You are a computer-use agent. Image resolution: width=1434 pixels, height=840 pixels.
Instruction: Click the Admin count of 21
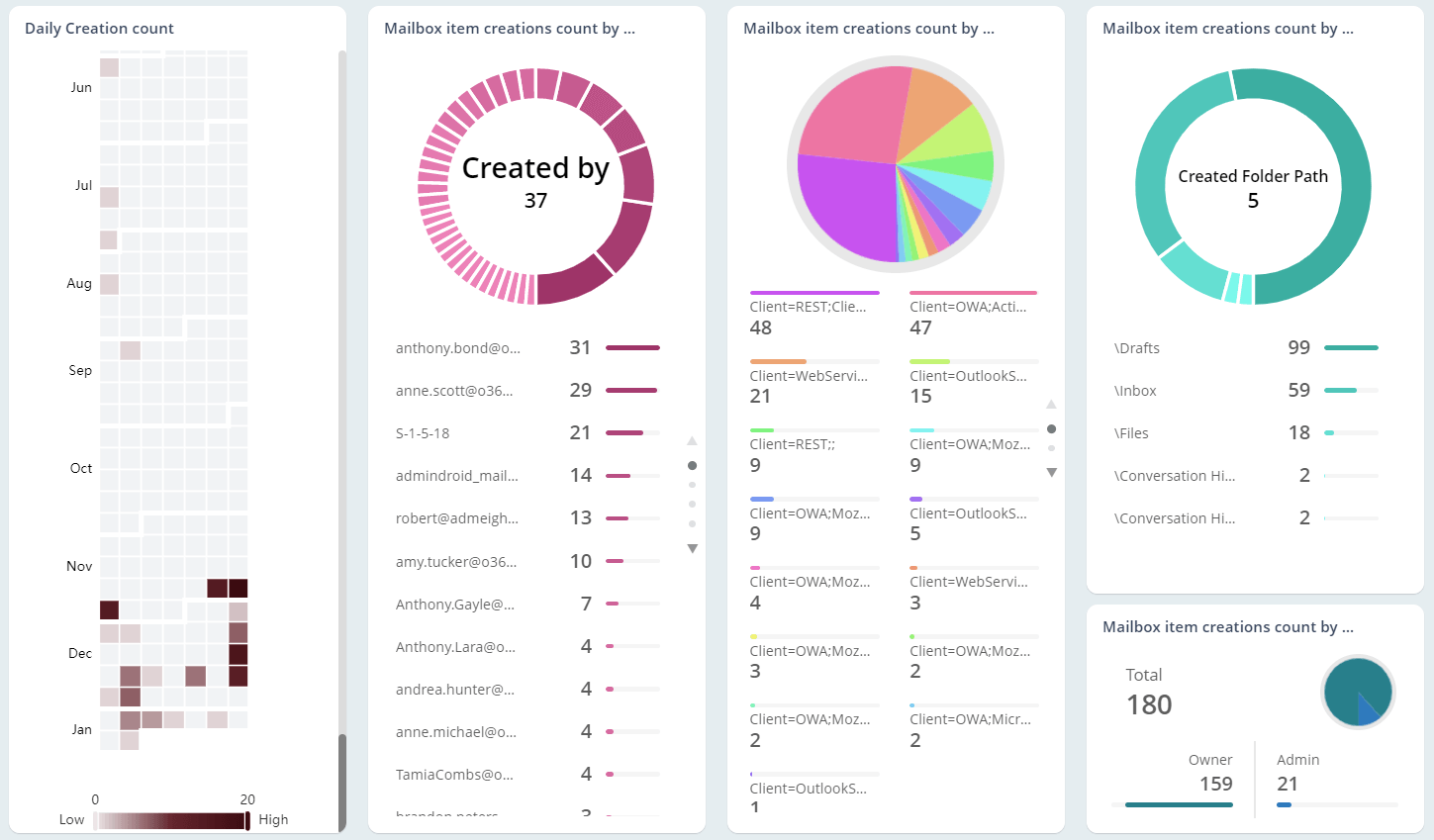click(1288, 784)
